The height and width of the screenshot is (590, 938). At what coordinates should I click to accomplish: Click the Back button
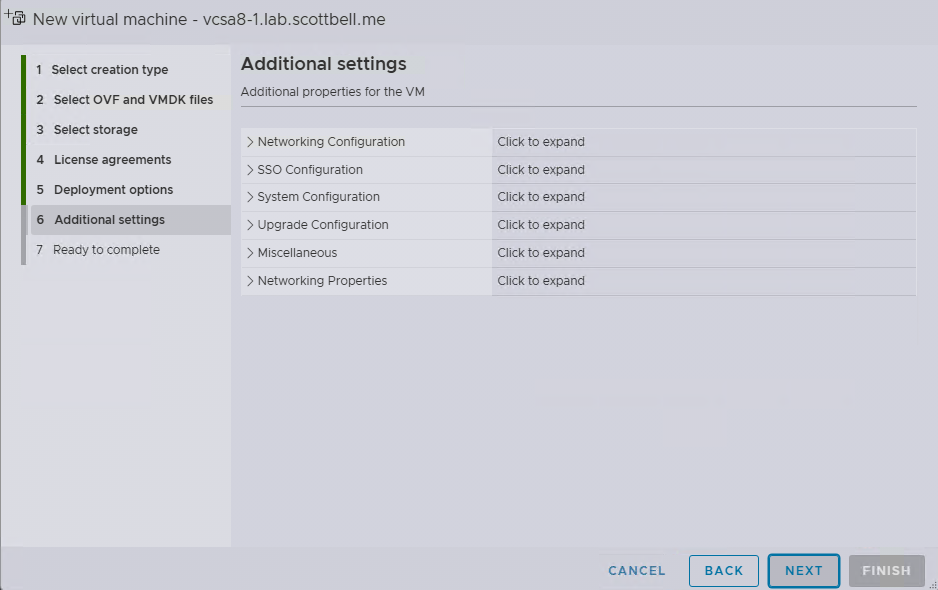click(723, 571)
